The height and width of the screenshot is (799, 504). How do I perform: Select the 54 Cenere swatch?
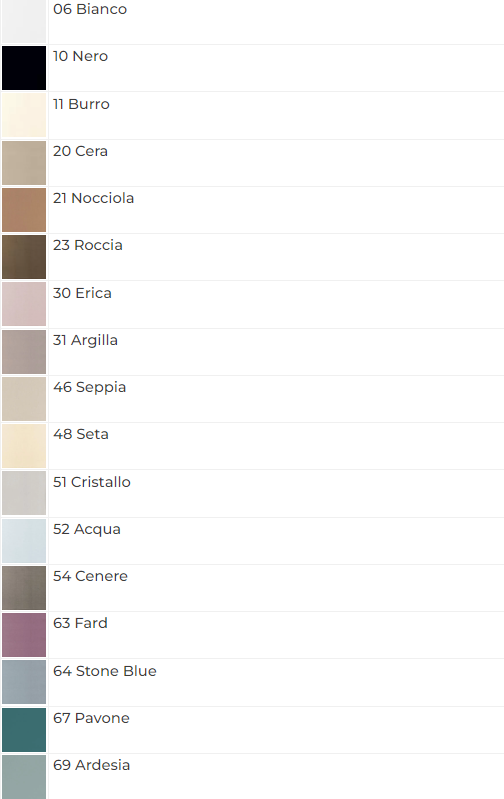point(24,588)
